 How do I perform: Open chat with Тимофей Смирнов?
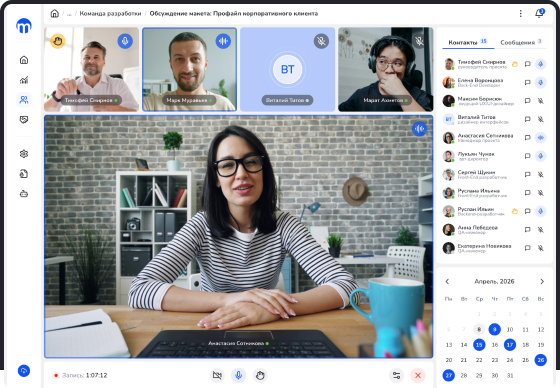(528, 64)
